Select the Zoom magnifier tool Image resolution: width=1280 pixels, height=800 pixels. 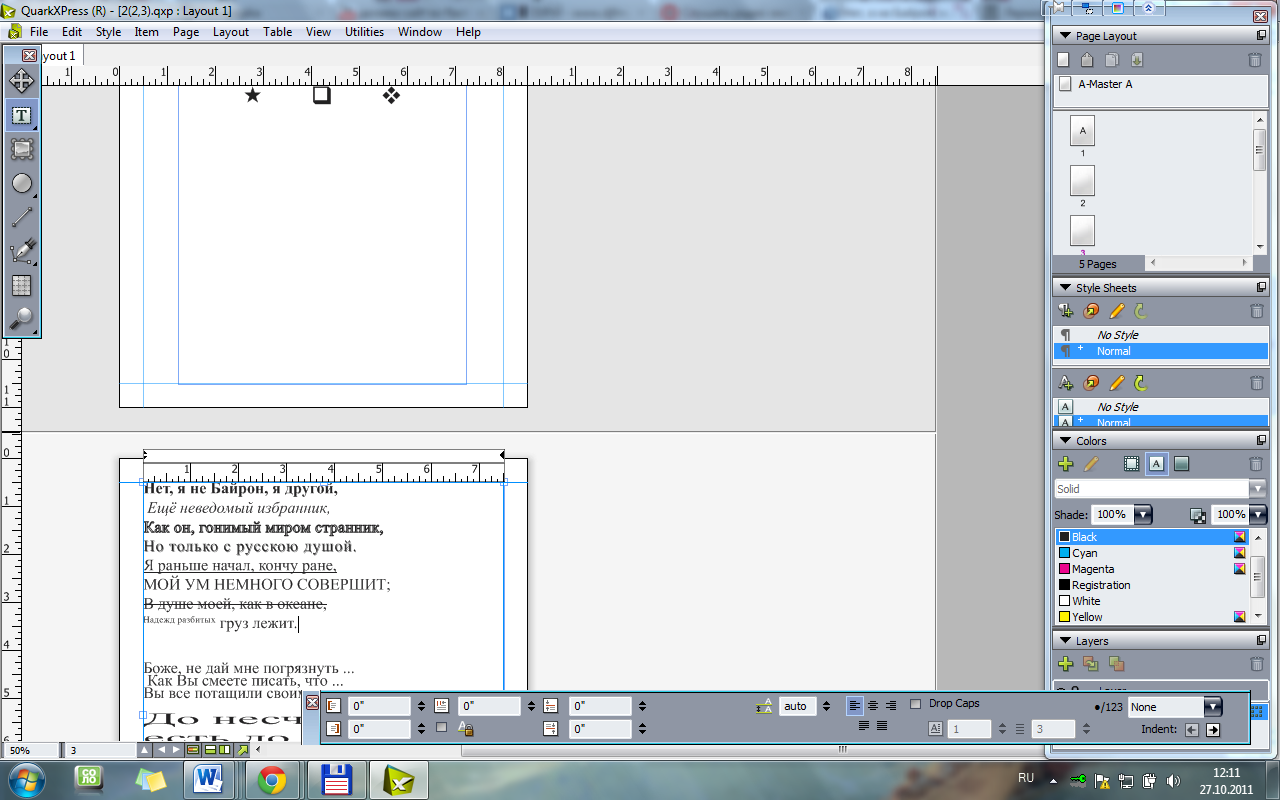tap(22, 319)
